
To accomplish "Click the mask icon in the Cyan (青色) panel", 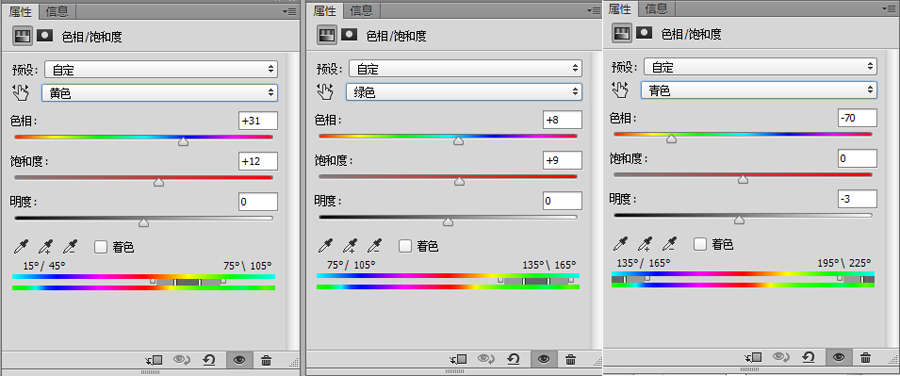I will (645, 33).
